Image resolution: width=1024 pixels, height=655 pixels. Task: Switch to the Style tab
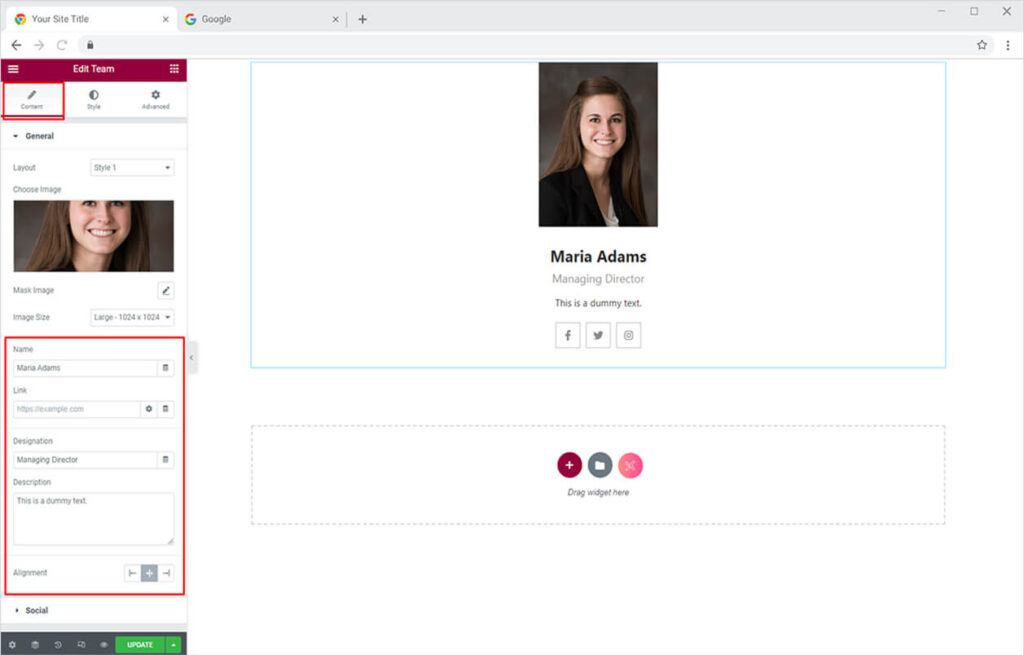click(x=93, y=100)
